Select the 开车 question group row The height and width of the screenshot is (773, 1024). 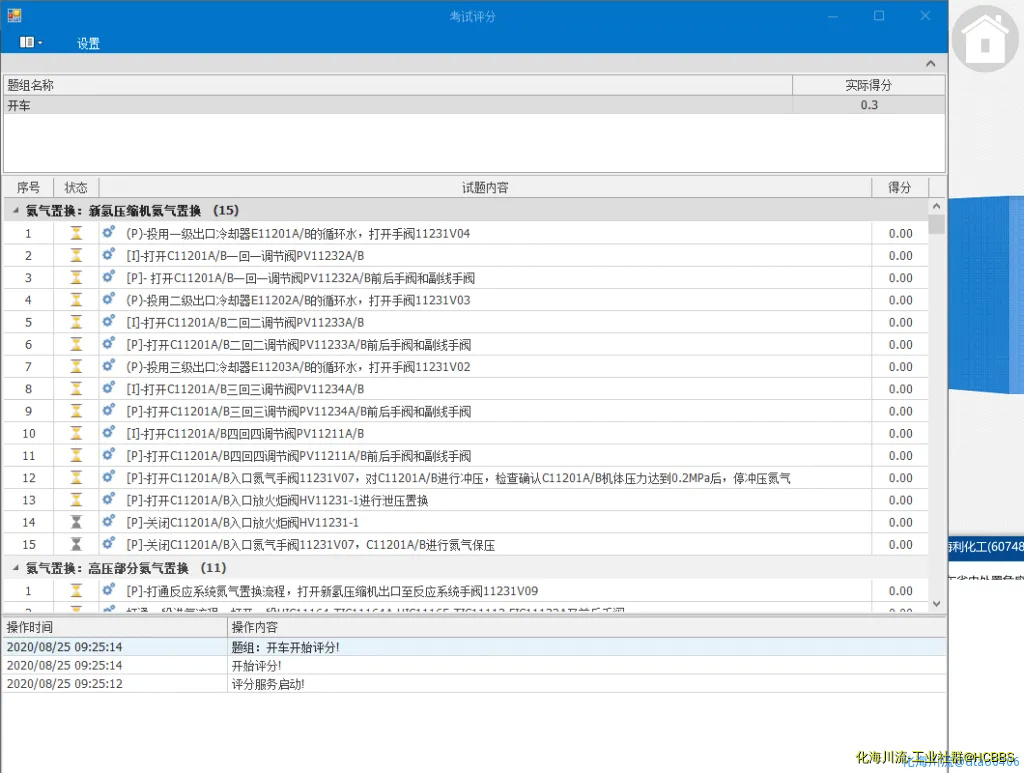[400, 105]
